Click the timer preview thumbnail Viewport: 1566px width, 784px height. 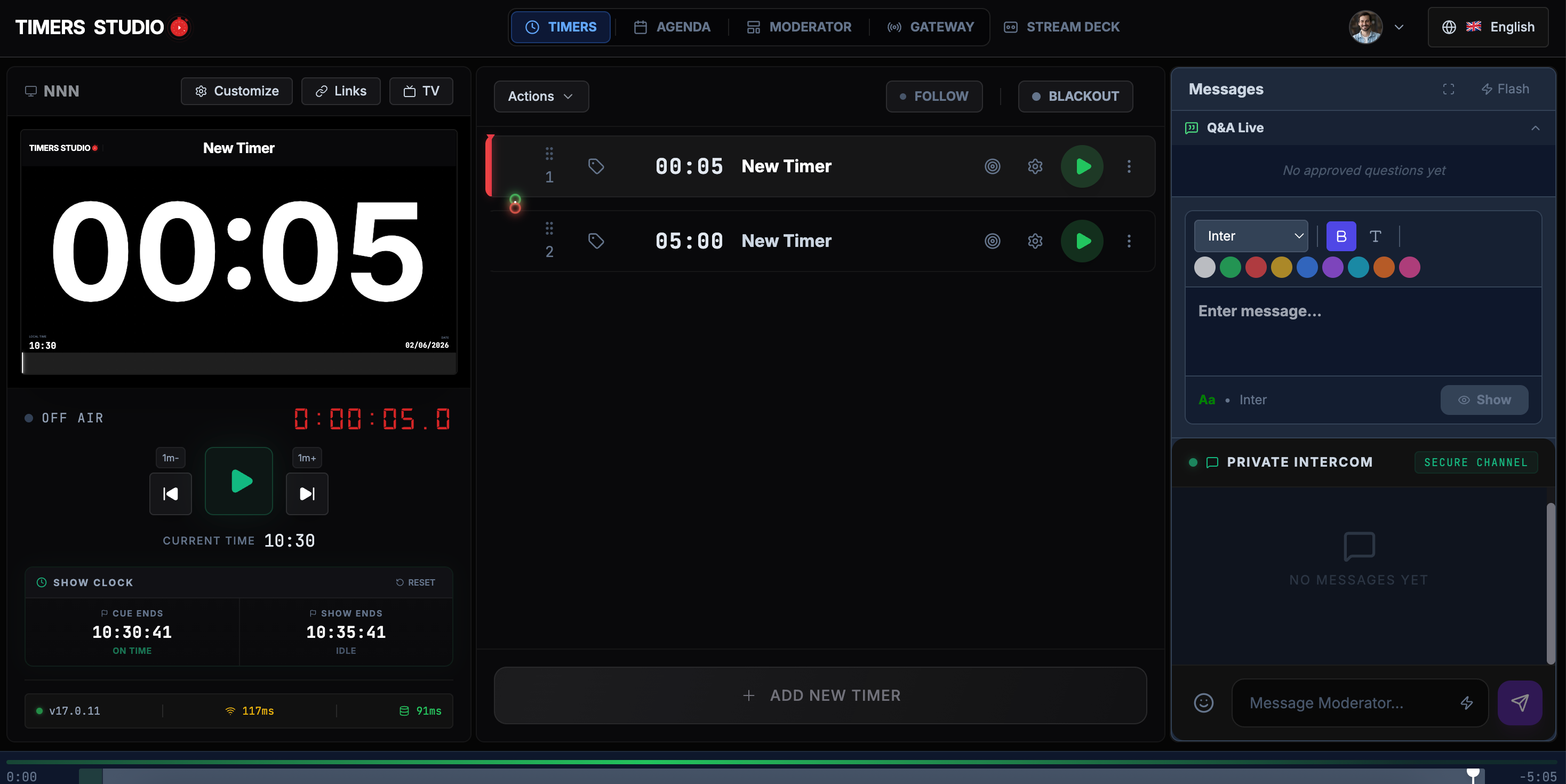tap(239, 252)
